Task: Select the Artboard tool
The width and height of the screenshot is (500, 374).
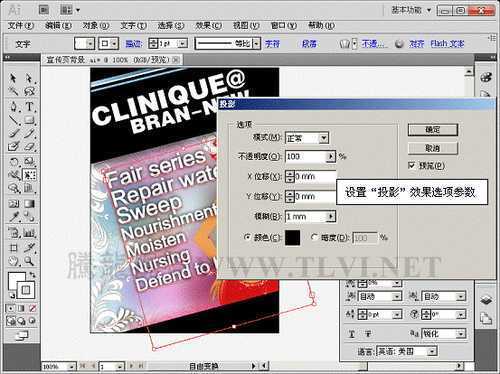Action: pyautogui.click(x=13, y=248)
